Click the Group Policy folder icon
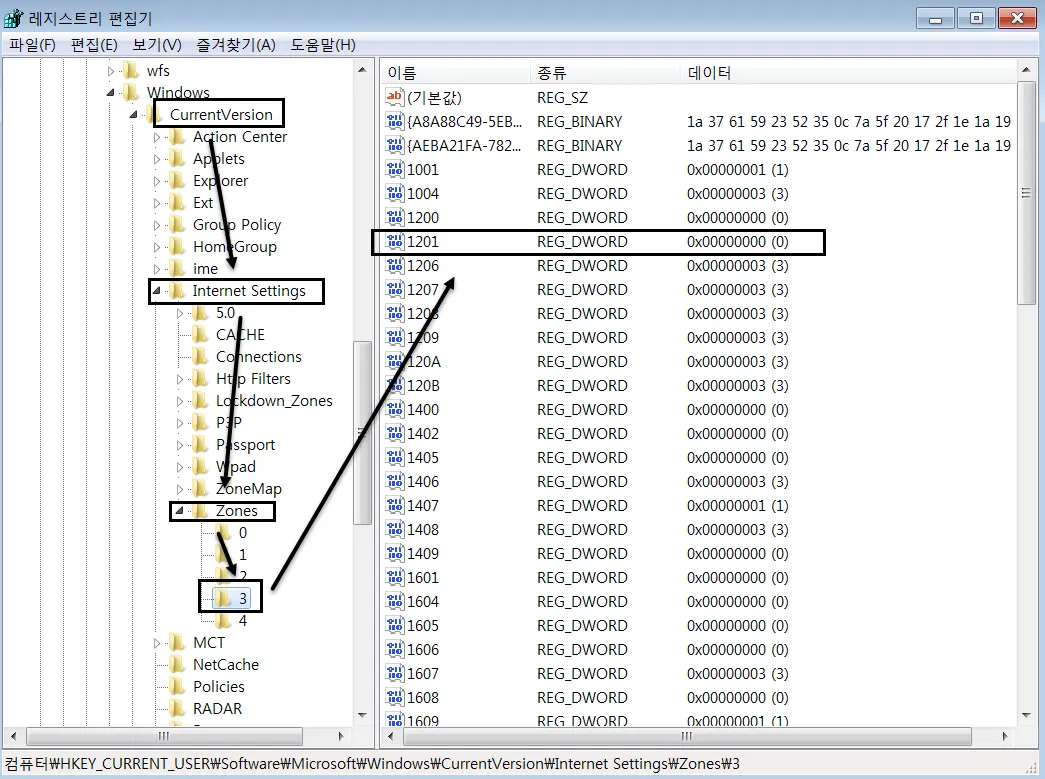1045x779 pixels. tap(177, 225)
